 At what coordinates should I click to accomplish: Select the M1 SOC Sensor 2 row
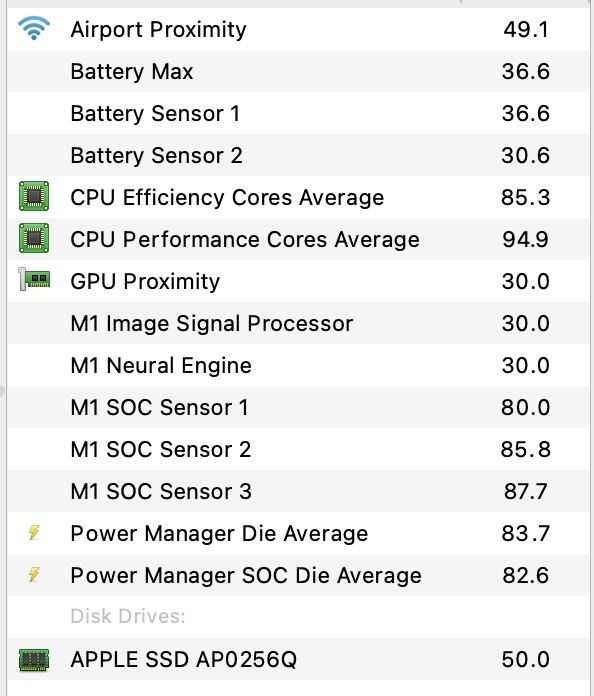298,449
